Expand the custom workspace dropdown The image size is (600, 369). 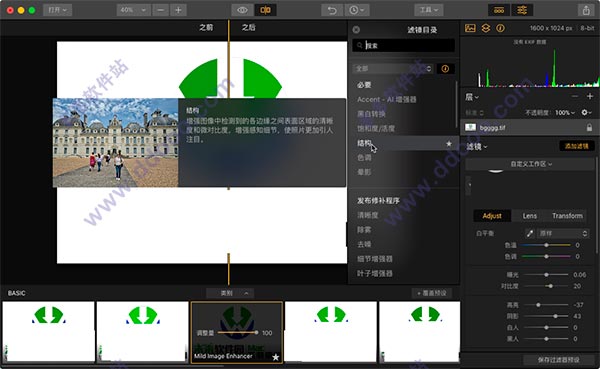[x=531, y=164]
